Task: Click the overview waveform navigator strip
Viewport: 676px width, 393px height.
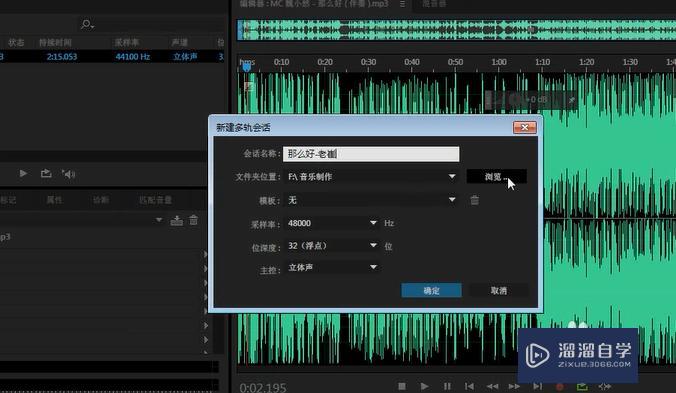Action: click(456, 30)
